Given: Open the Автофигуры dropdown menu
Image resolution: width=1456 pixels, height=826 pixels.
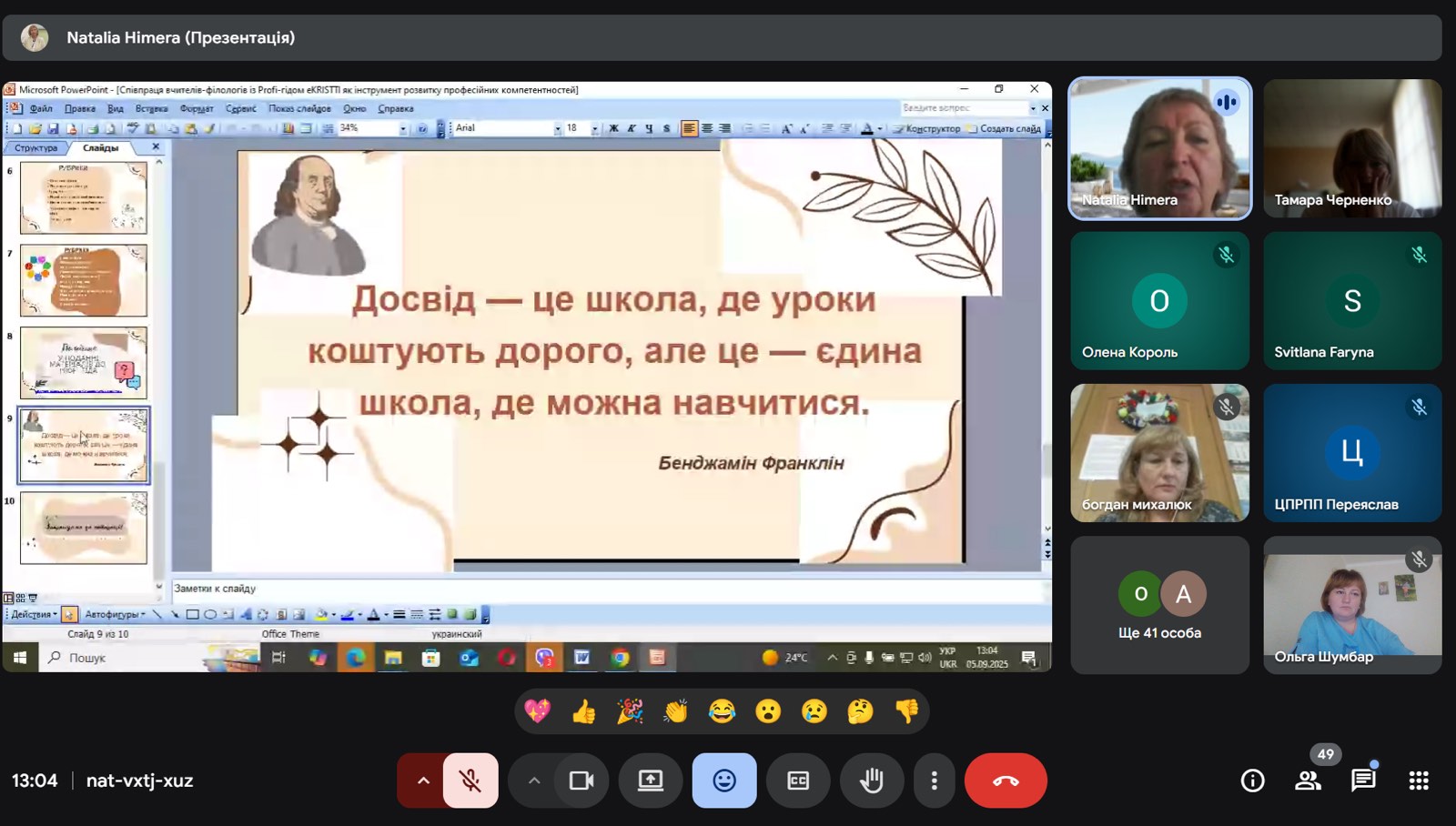Looking at the screenshot, I should (115, 615).
